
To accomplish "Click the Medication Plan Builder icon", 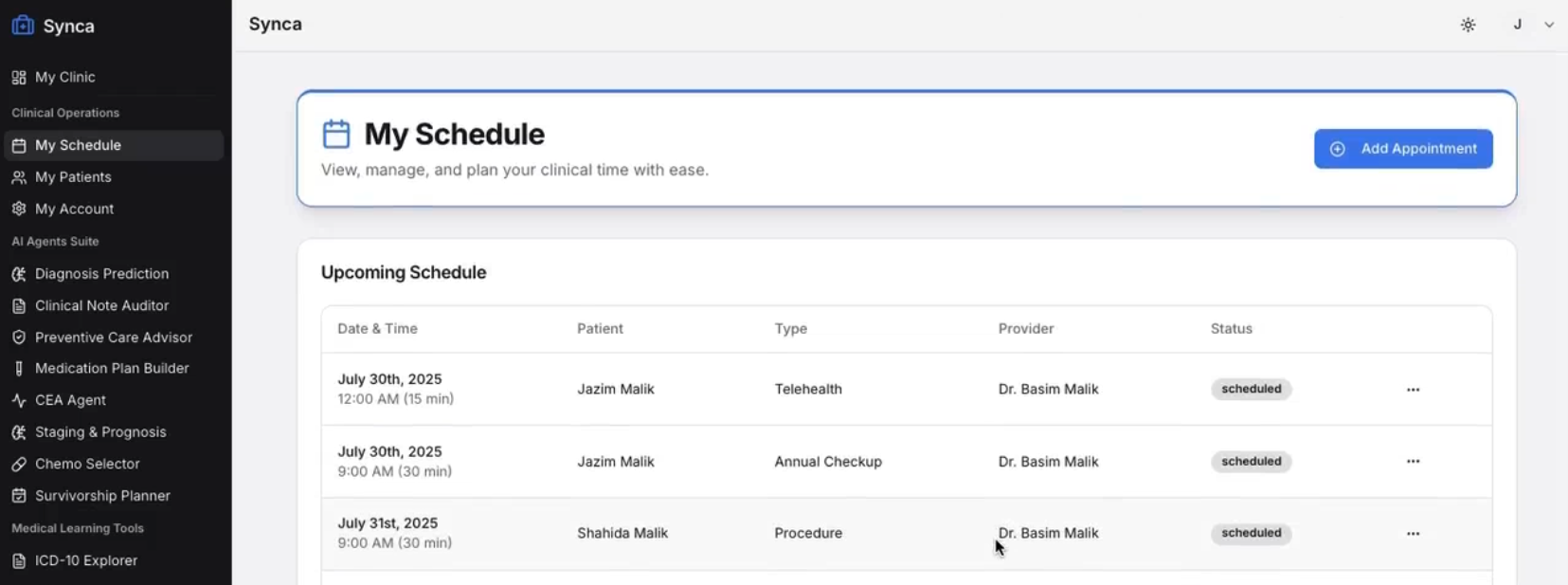I will click(19, 369).
